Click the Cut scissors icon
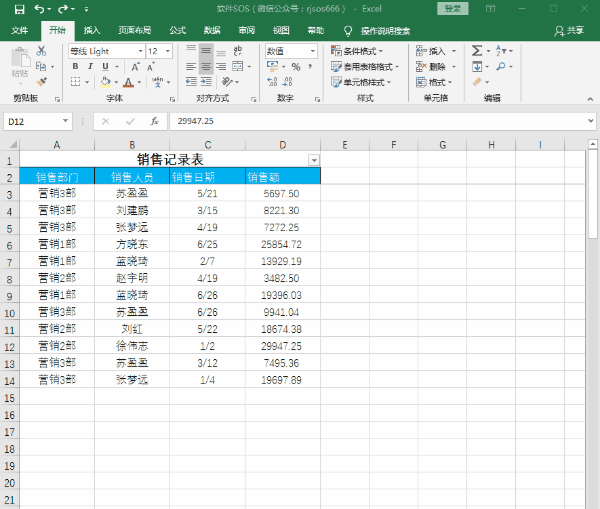The width and height of the screenshot is (600, 509). pos(41,51)
